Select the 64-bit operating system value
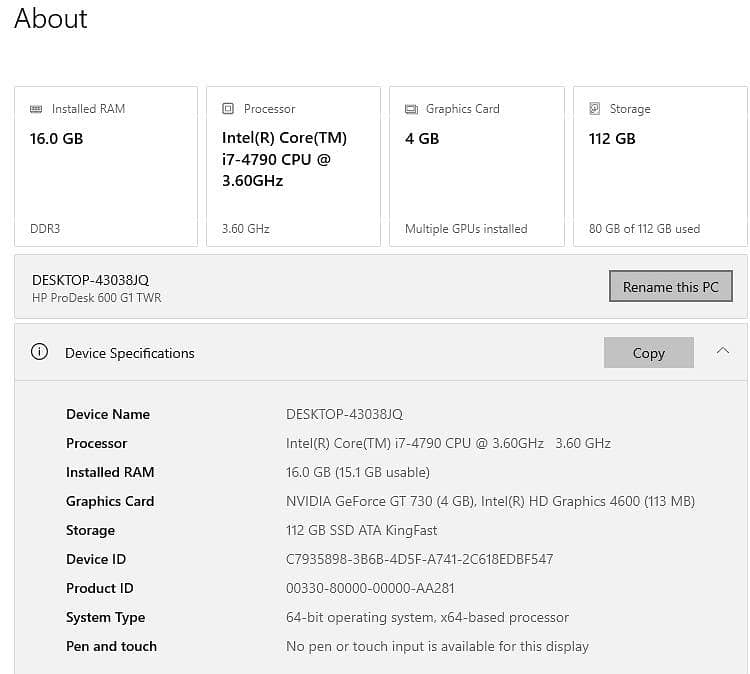 click(428, 618)
